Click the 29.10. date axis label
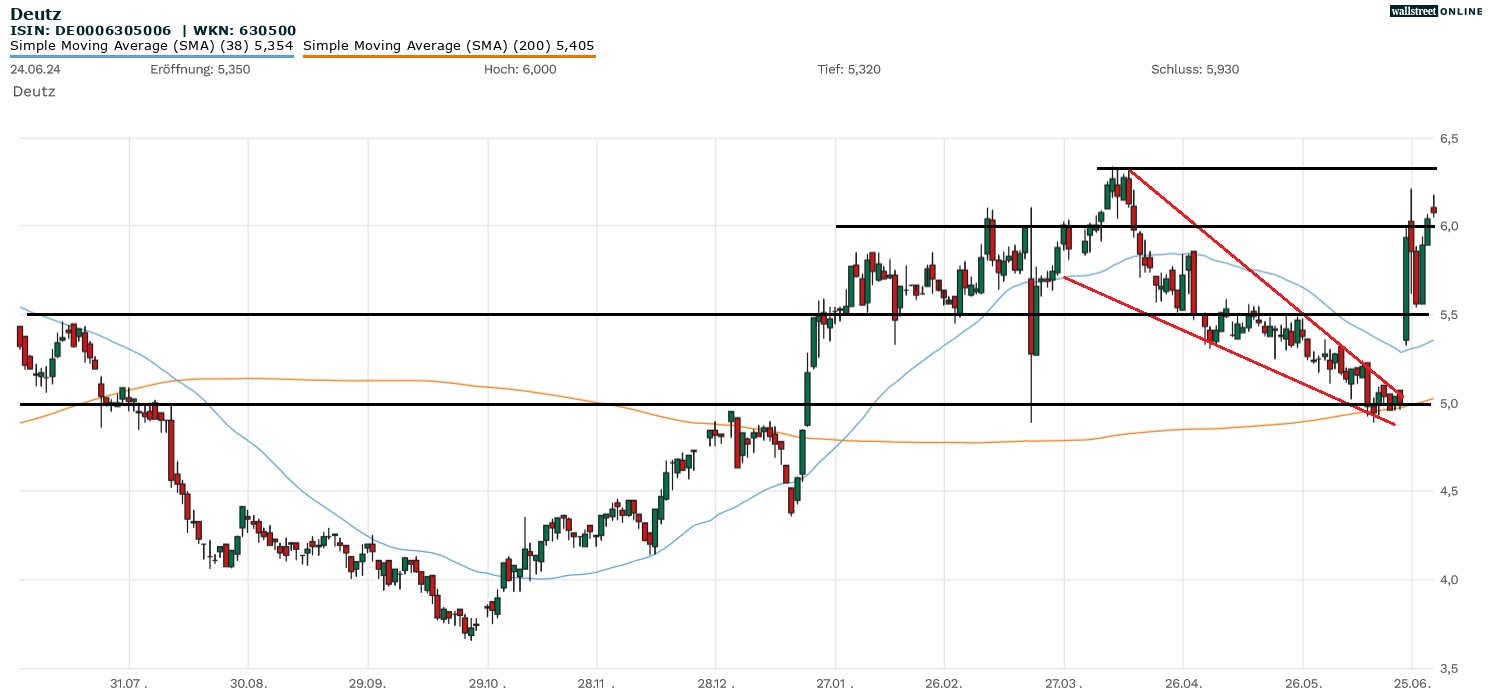The width and height of the screenshot is (1490, 689). click(x=487, y=683)
